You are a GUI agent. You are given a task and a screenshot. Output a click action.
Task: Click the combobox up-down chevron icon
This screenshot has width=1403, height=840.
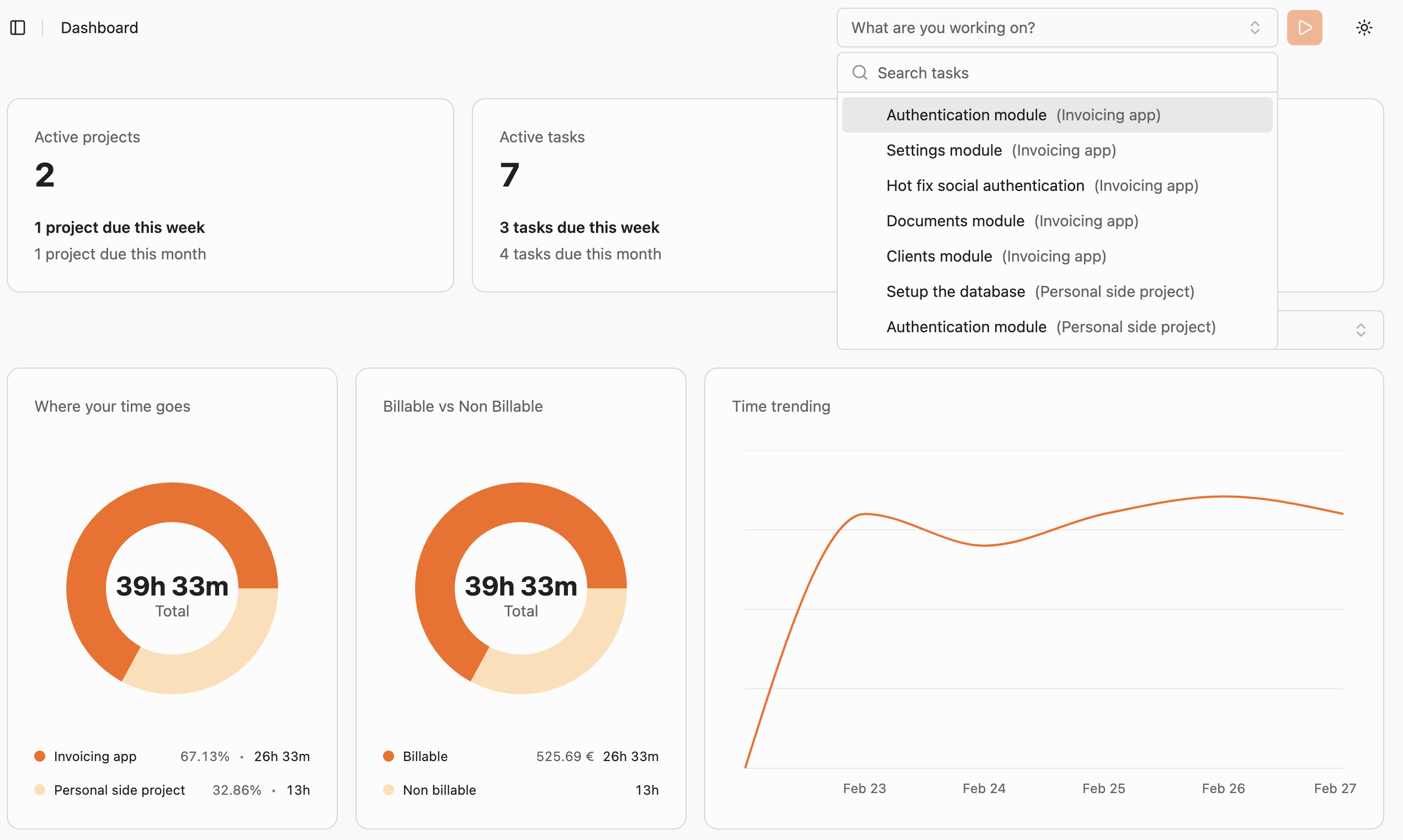click(x=1254, y=28)
